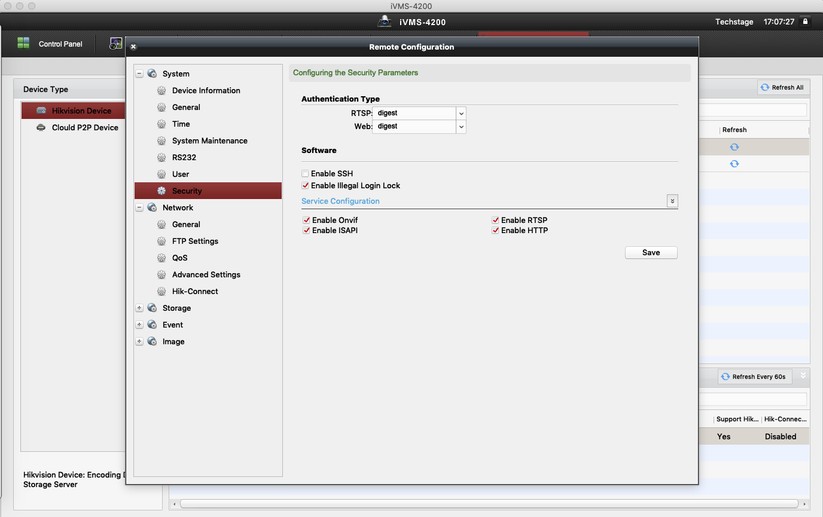
Task: Open System Maintenance page
Action: [x=209, y=141]
